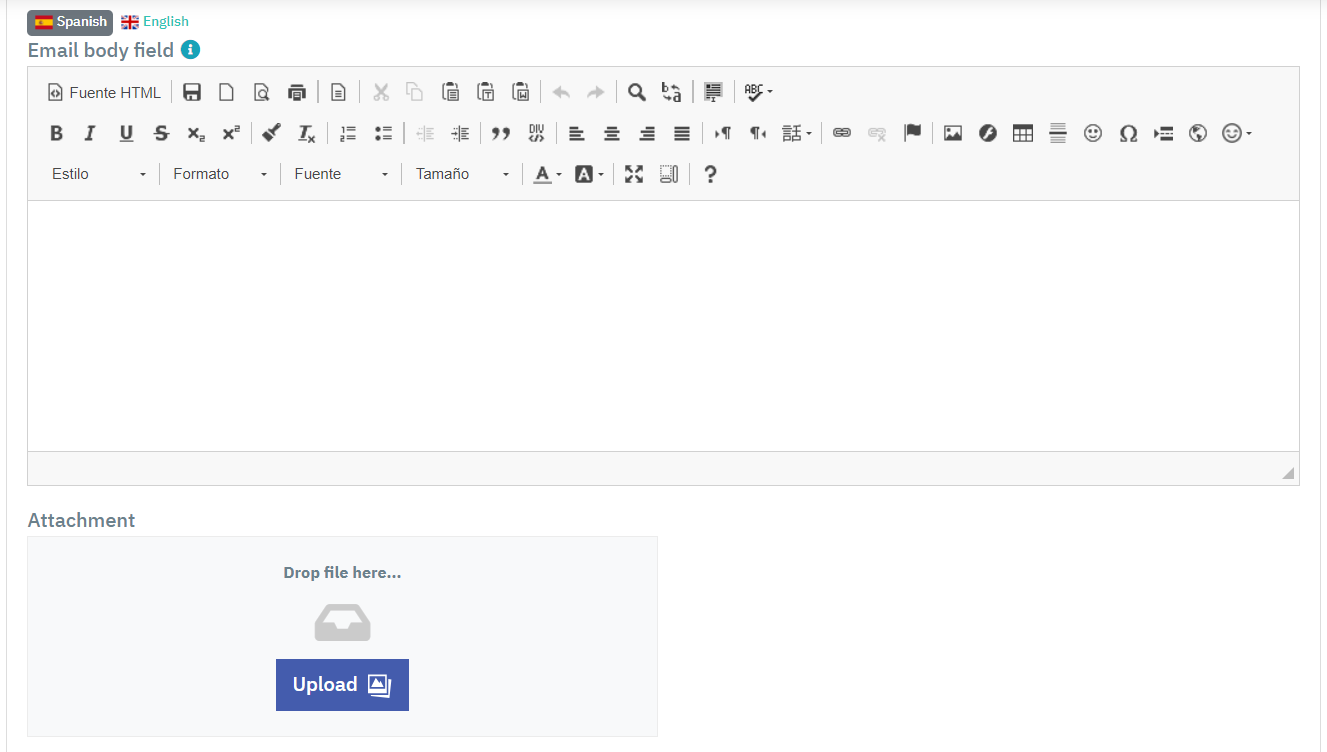This screenshot has width=1327, height=752.
Task: Open the image insertion dialog
Action: (952, 133)
